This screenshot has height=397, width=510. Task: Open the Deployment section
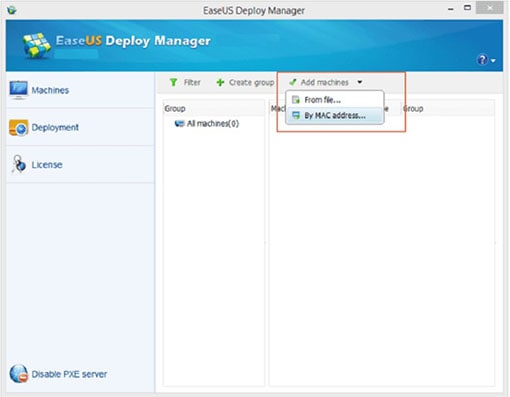pos(80,127)
